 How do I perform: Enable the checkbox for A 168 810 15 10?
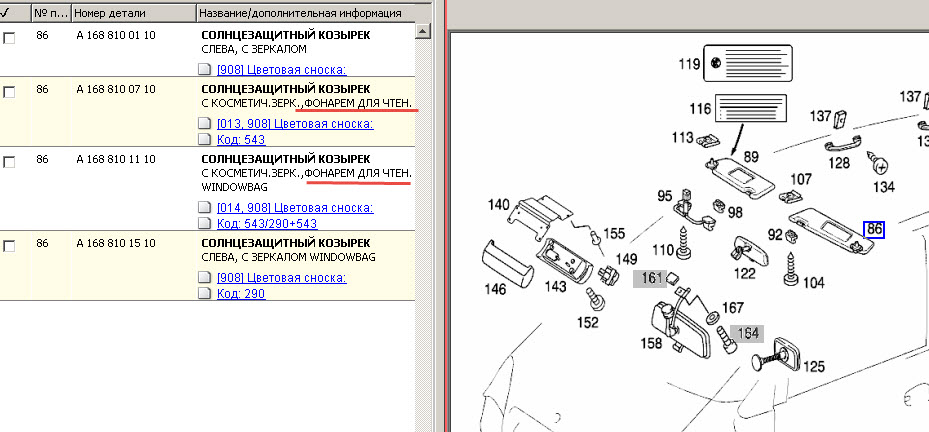[x=9, y=246]
